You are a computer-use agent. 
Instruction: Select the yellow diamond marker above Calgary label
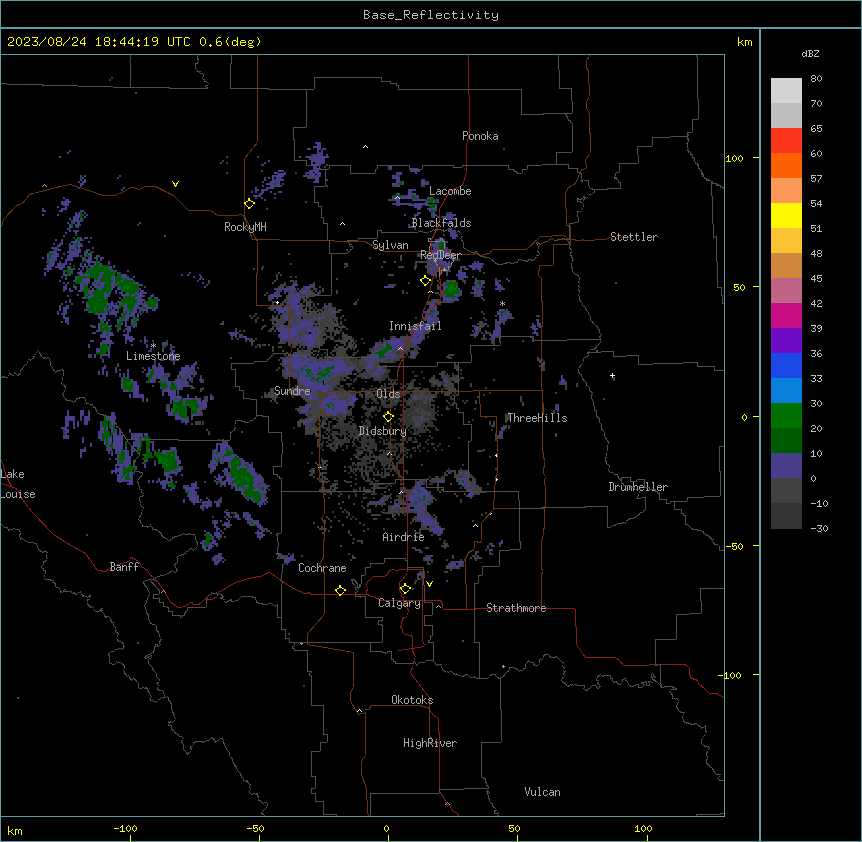405,589
